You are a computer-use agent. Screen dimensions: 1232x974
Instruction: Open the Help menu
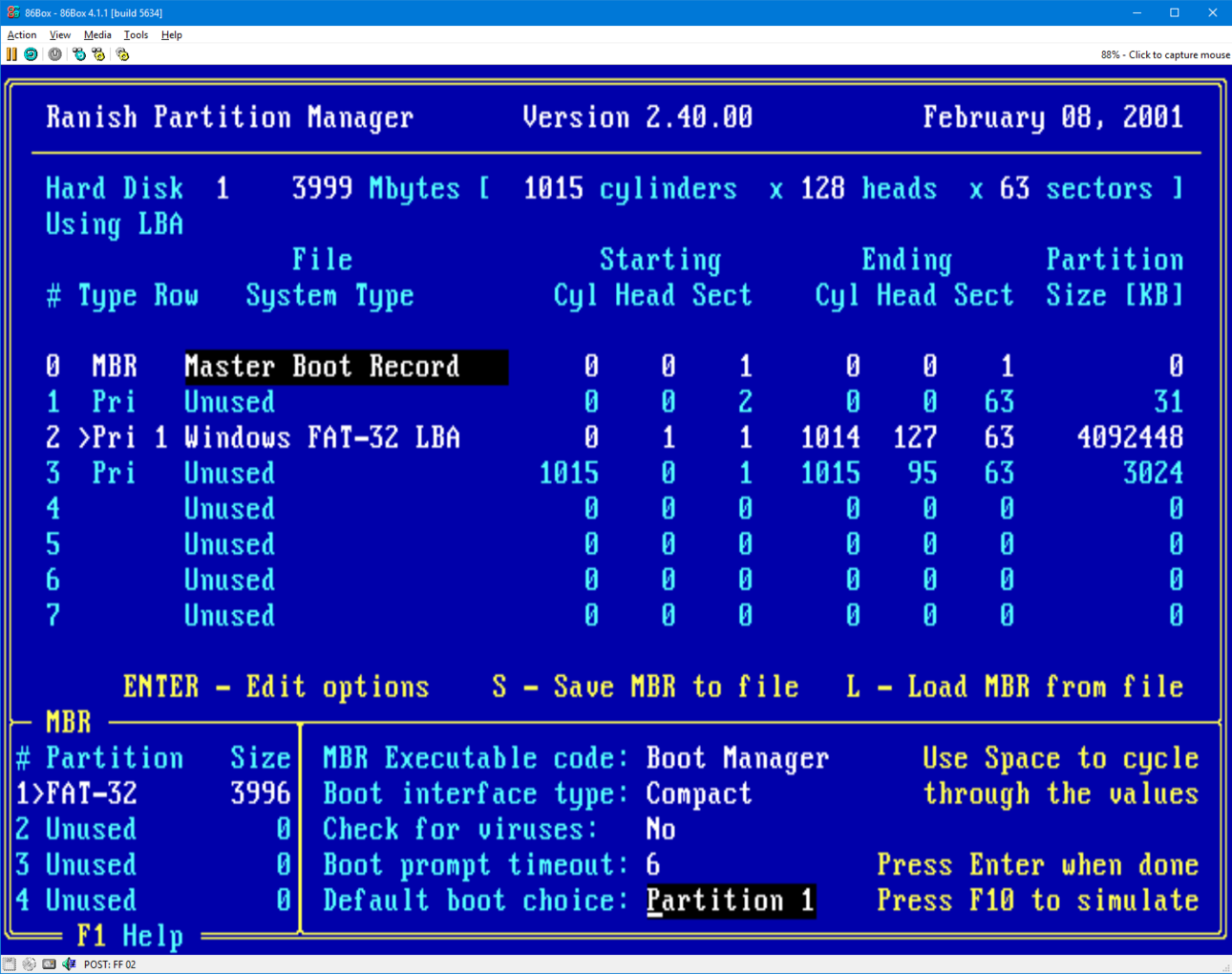click(x=172, y=34)
